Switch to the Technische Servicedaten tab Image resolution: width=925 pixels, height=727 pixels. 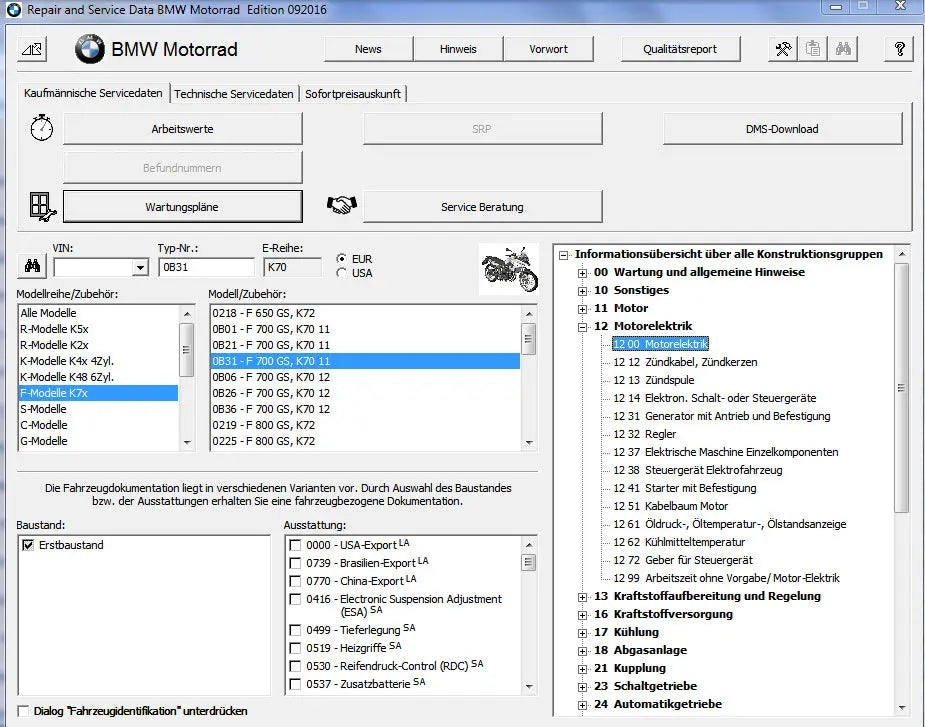(x=233, y=92)
